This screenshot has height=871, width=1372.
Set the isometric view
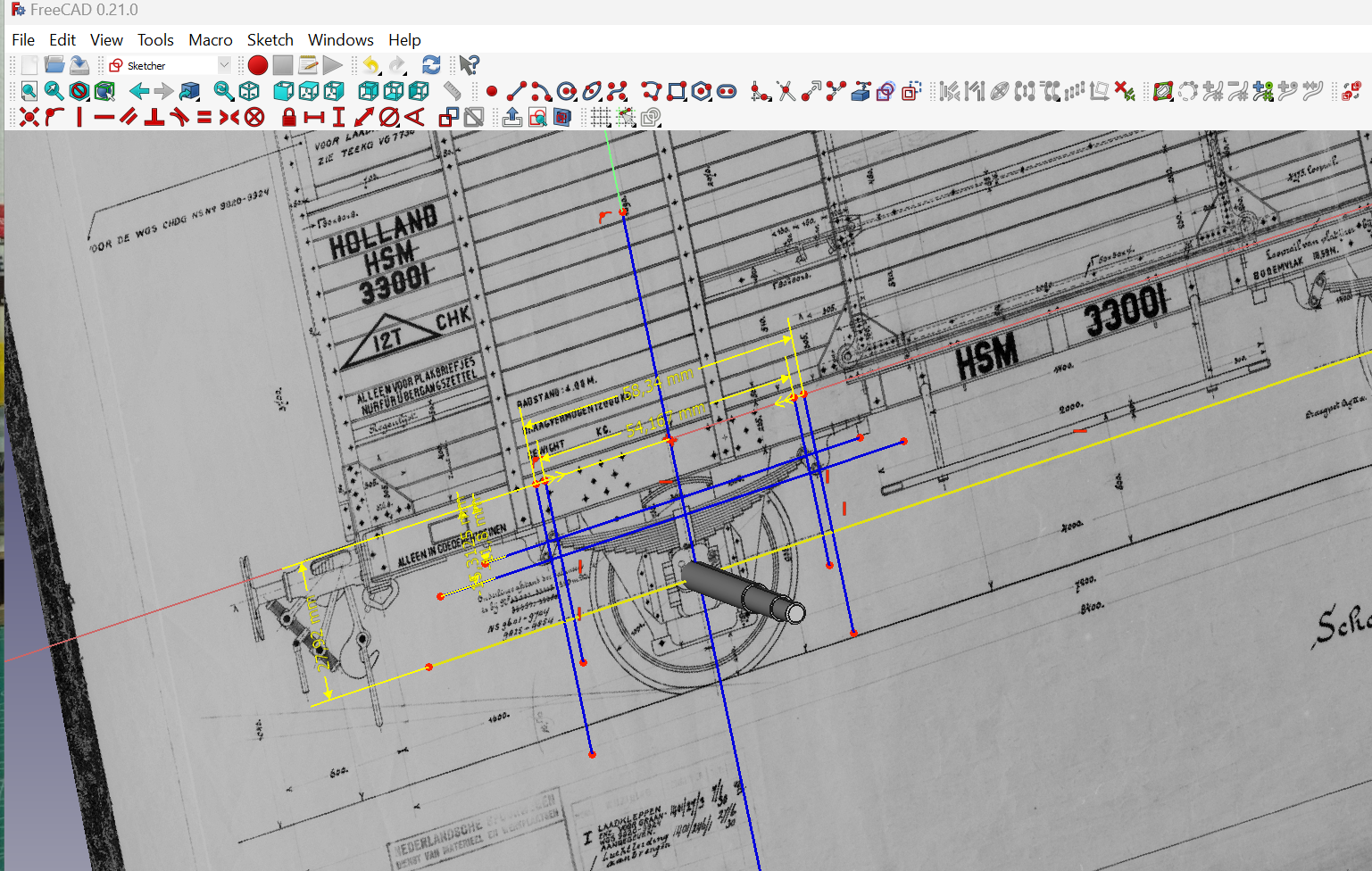[249, 91]
